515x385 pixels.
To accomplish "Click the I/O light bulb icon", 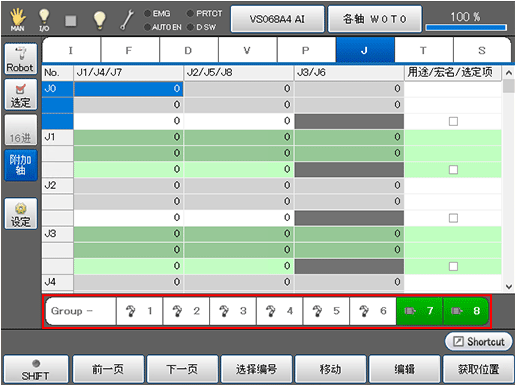I will click(x=44, y=20).
